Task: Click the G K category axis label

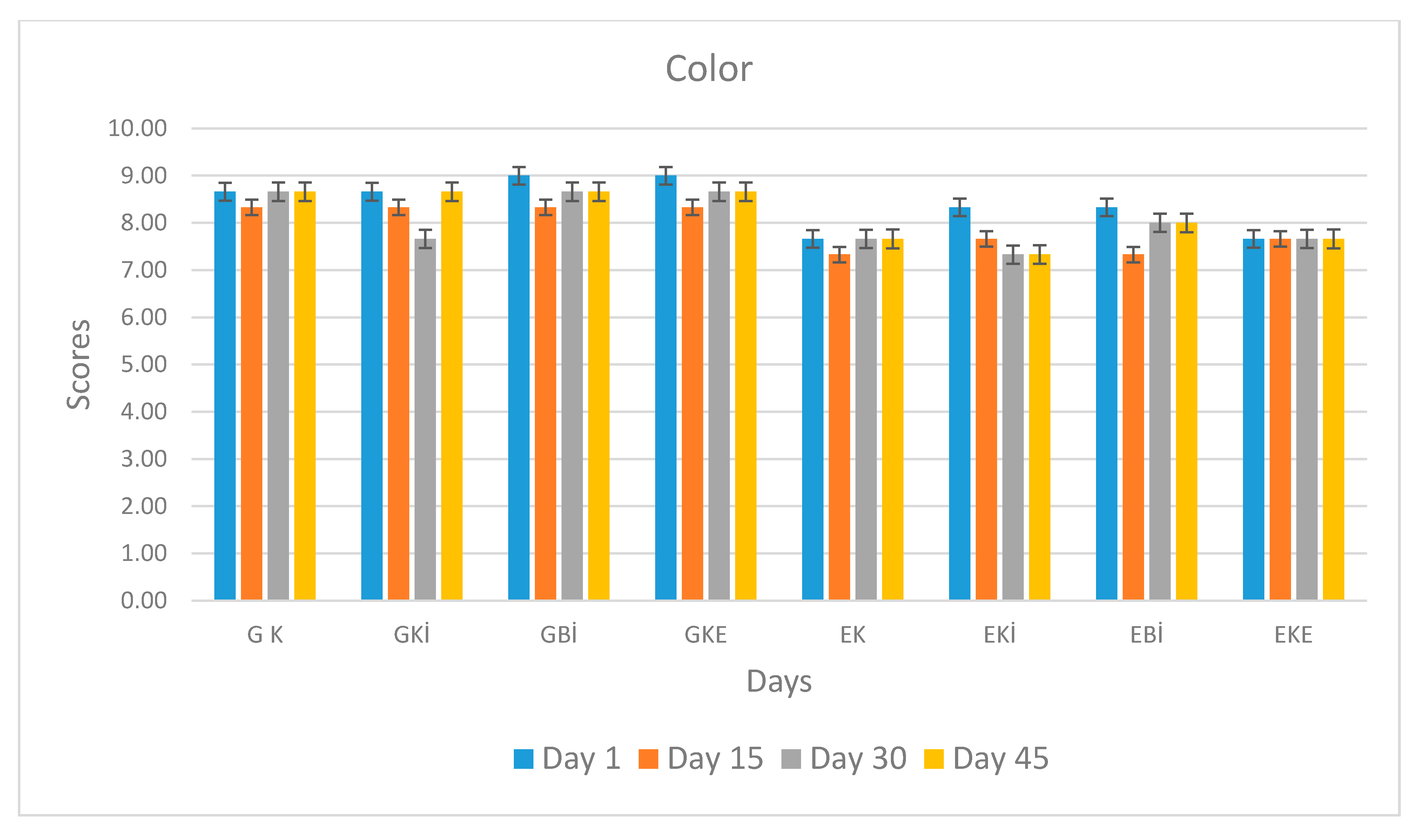Action: pyautogui.click(x=265, y=635)
